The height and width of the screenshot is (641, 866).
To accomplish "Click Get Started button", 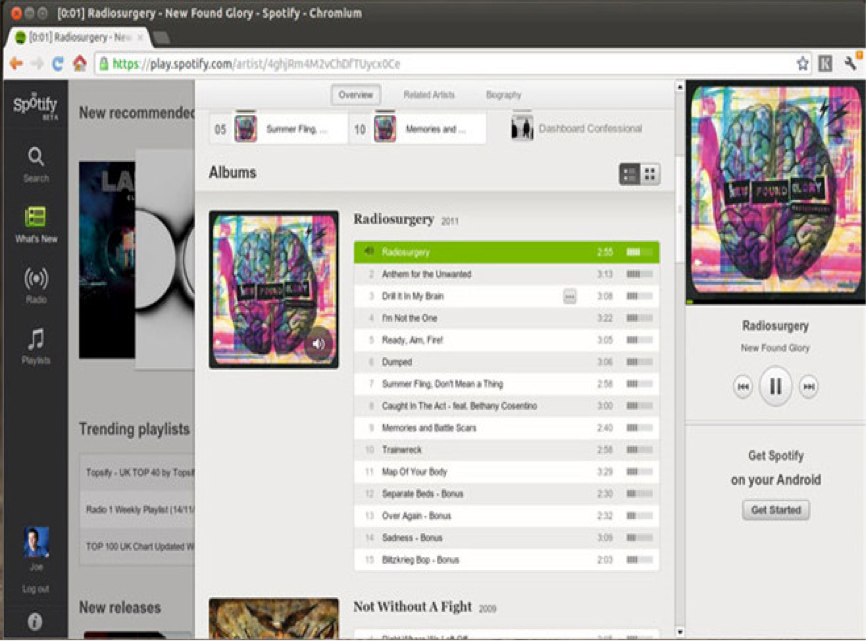I will (775, 510).
